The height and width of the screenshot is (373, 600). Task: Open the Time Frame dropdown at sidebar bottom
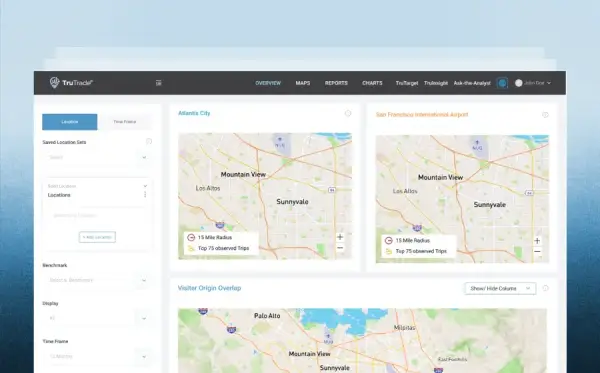pyautogui.click(x=98, y=356)
